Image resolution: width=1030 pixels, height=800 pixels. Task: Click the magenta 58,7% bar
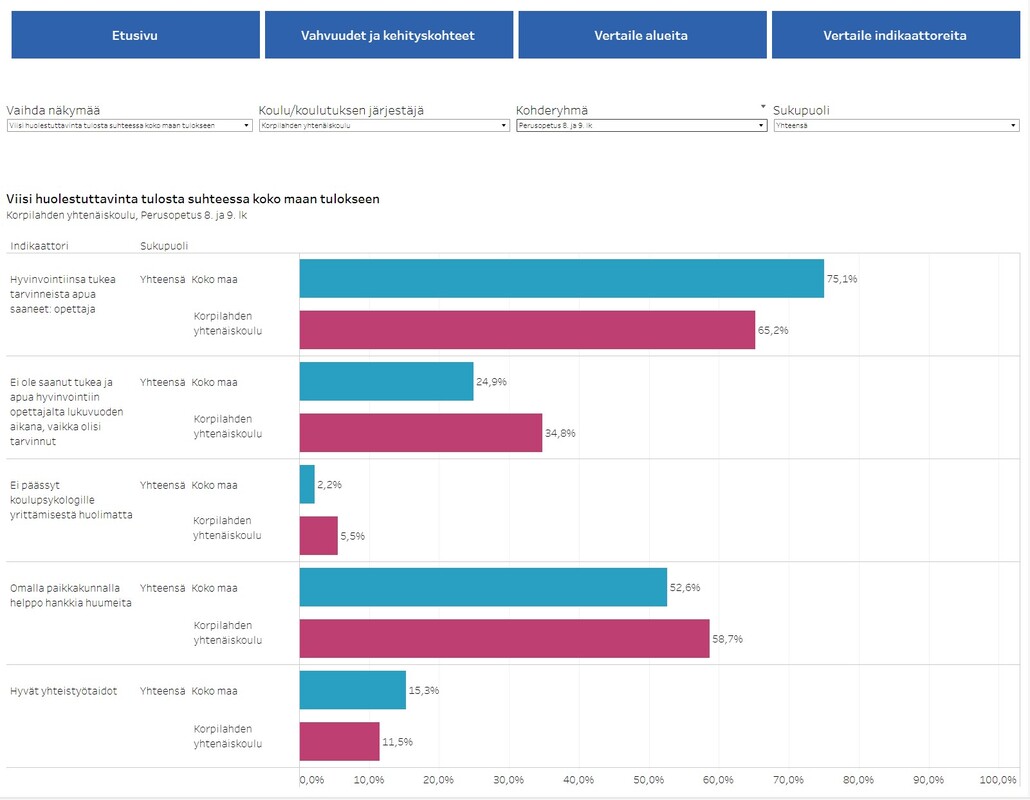point(504,639)
